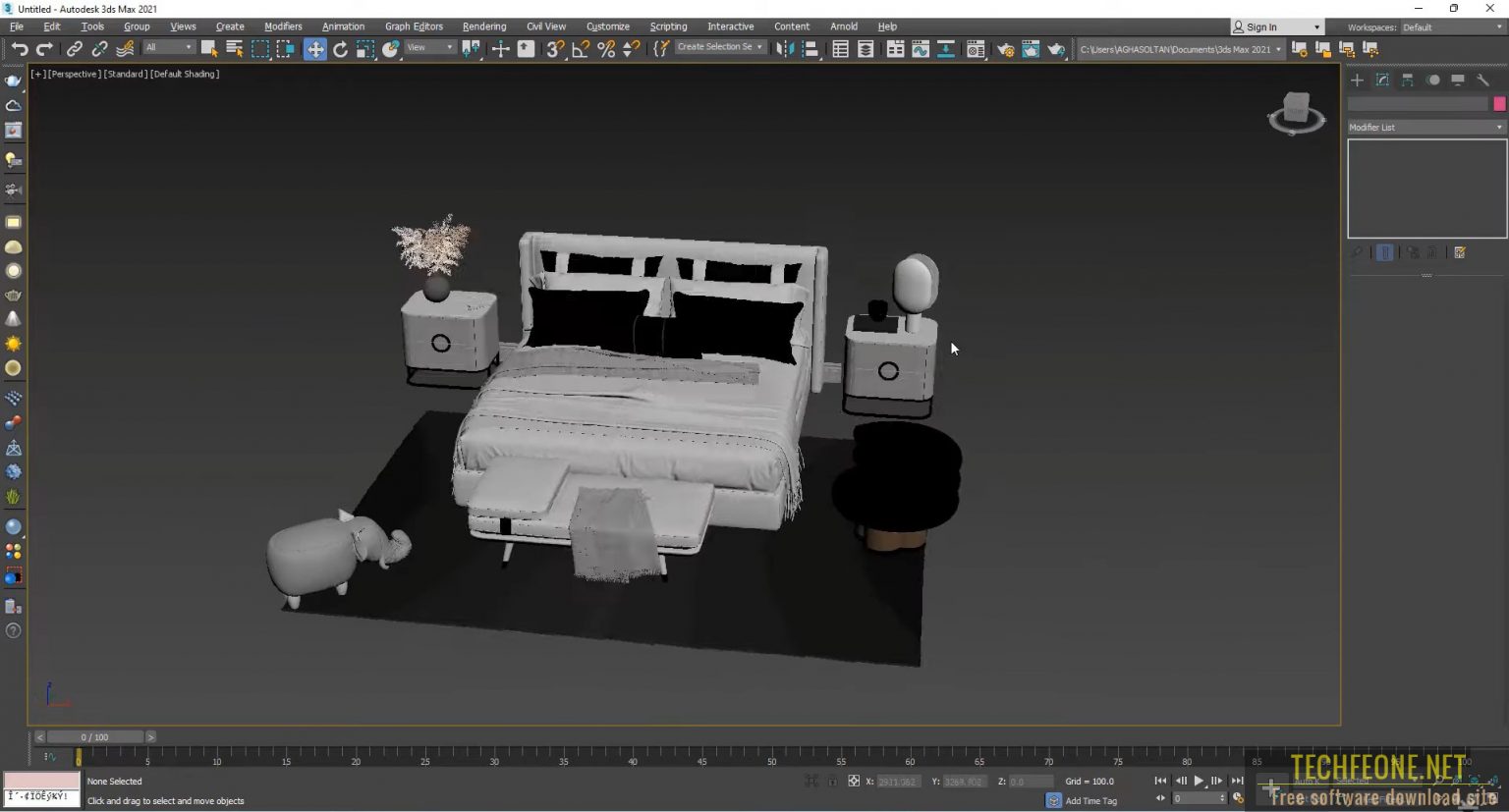Activate the Select and Scale tool
Viewport: 1509px width, 812px height.
coord(365,49)
